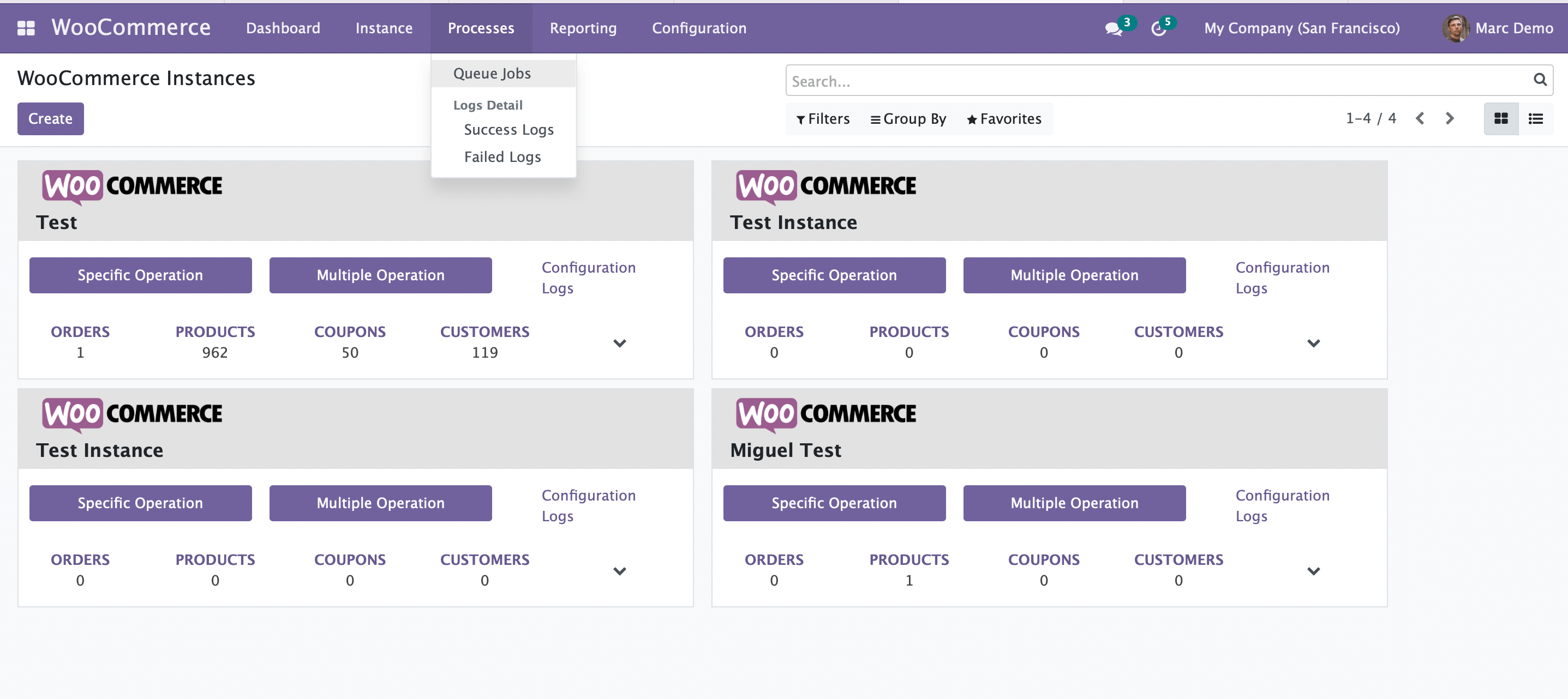This screenshot has height=699, width=1568.
Task: Open the Reporting menu
Action: 583,28
